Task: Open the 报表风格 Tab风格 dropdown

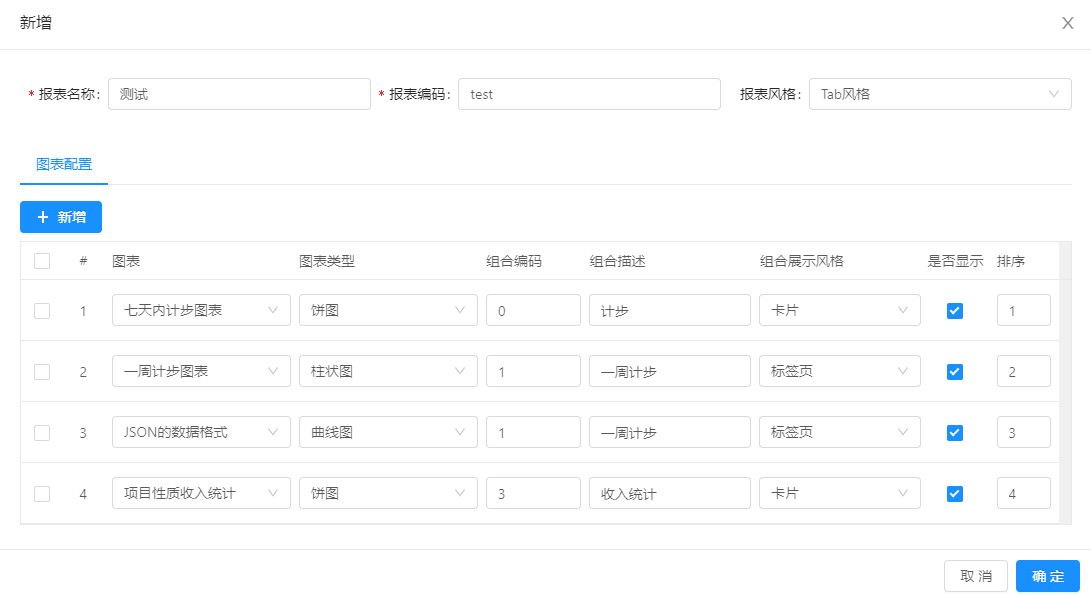Action: click(939, 94)
